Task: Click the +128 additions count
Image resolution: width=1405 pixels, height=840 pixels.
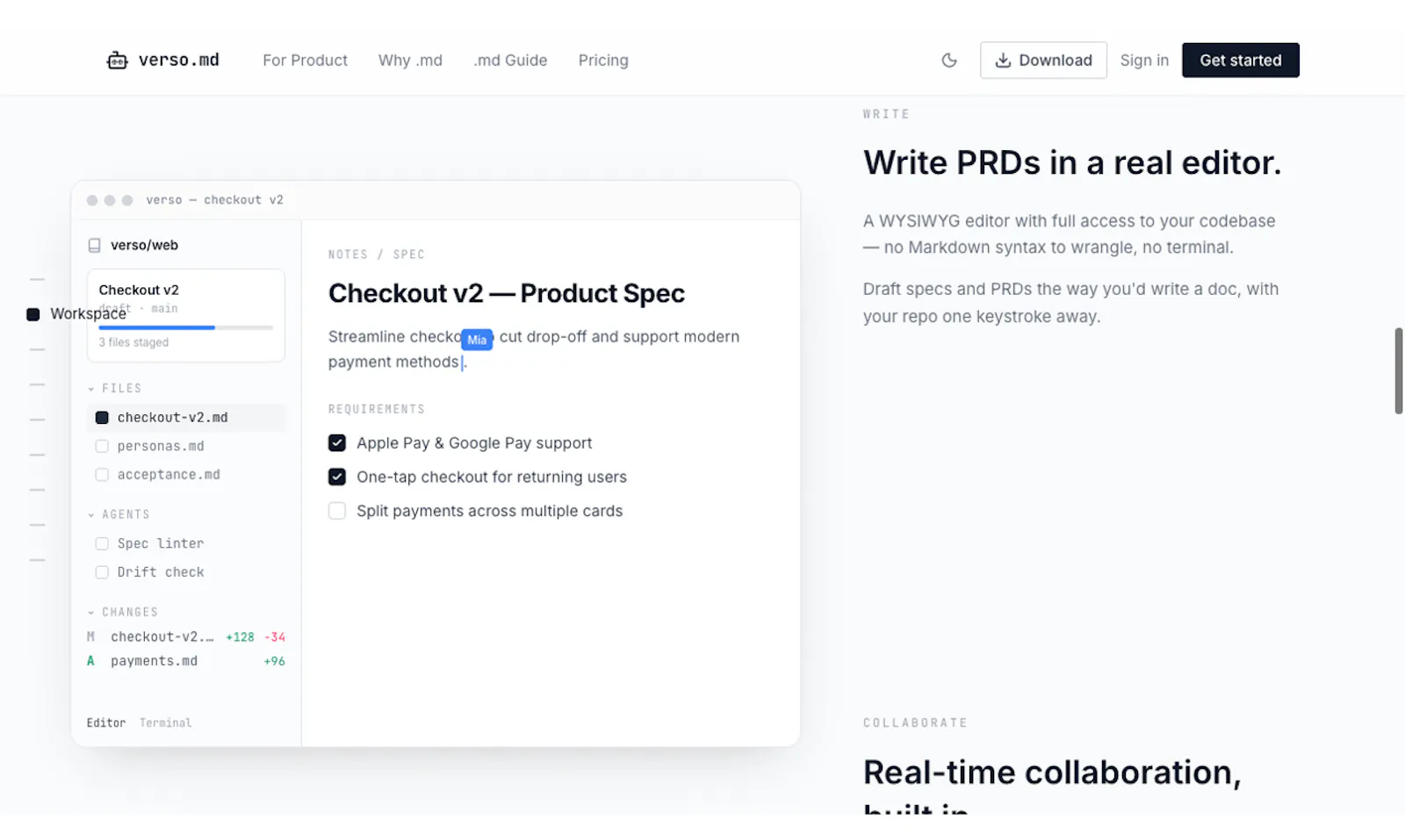Action: pos(240,637)
